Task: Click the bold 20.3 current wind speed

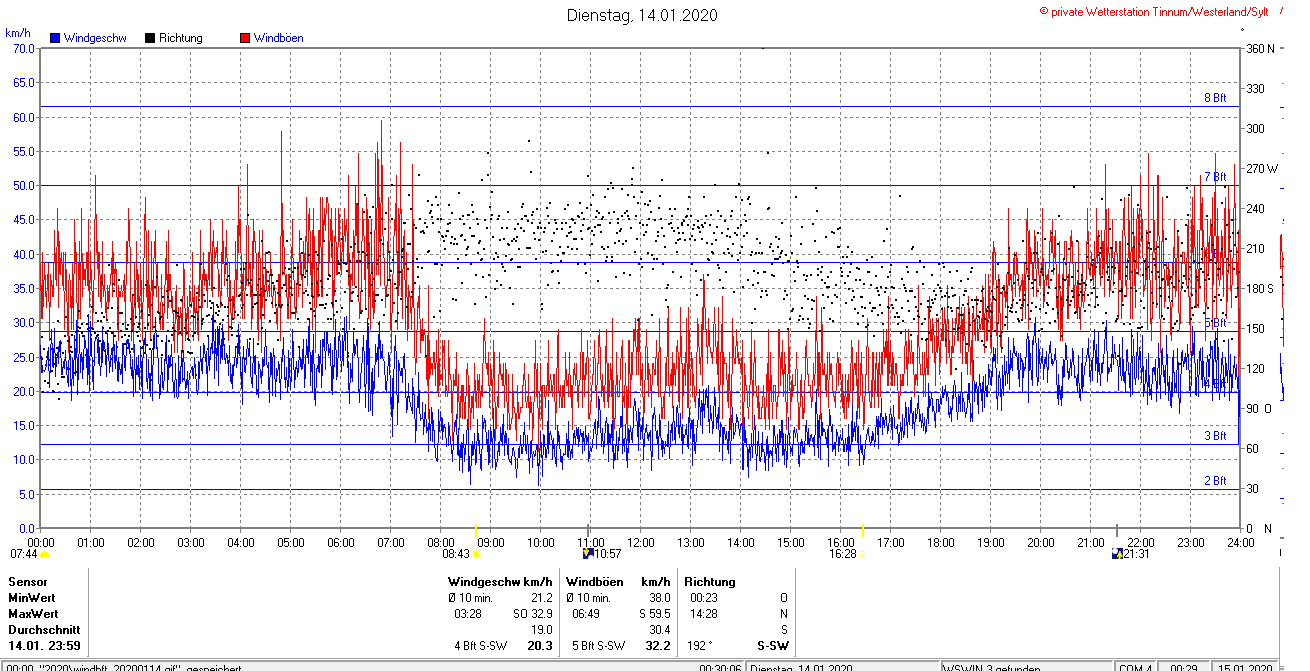Action: [540, 646]
